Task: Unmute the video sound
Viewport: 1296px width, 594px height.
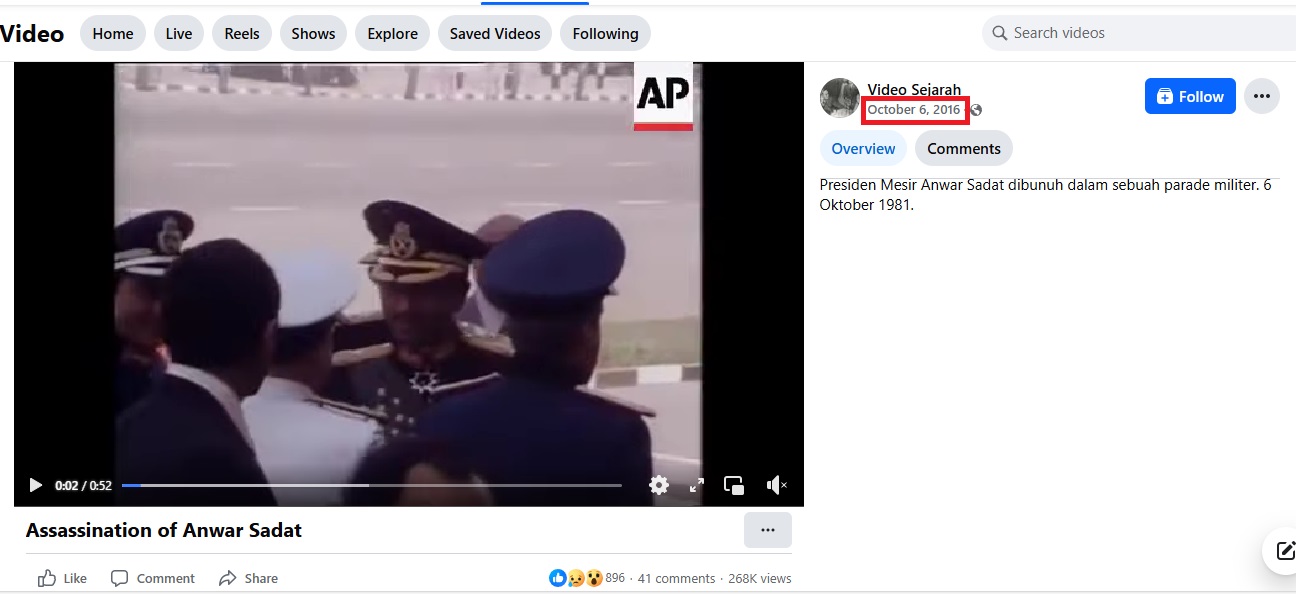Action: (x=776, y=485)
